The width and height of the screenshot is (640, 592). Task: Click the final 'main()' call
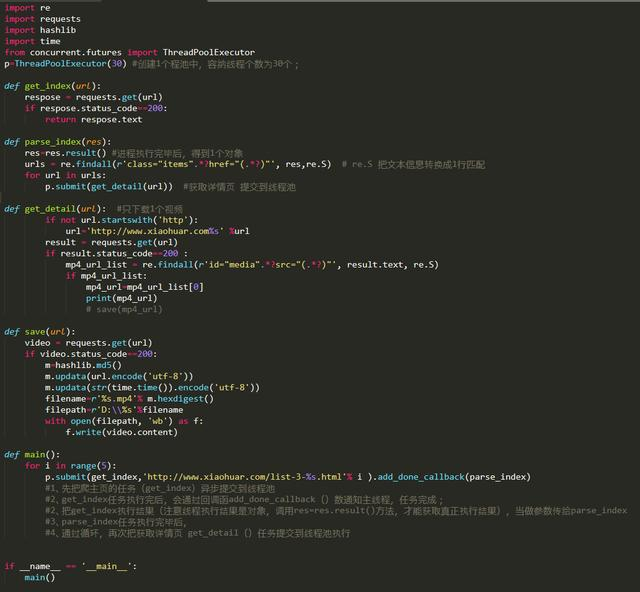(40, 577)
